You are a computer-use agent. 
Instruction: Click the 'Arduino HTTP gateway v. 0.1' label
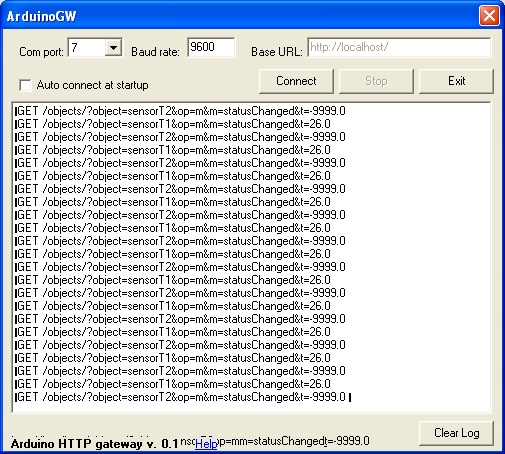pyautogui.click(x=94, y=444)
